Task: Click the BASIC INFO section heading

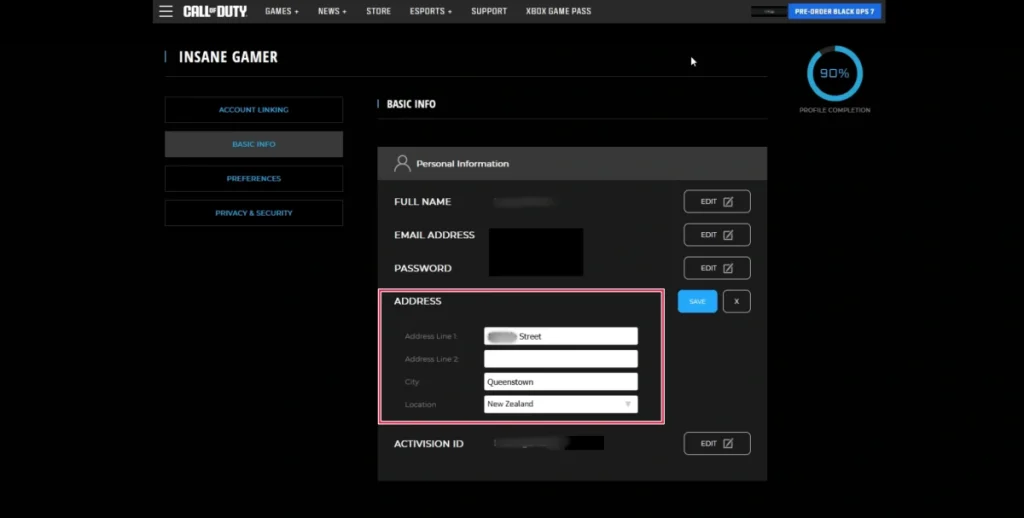Action: pyautogui.click(x=411, y=104)
